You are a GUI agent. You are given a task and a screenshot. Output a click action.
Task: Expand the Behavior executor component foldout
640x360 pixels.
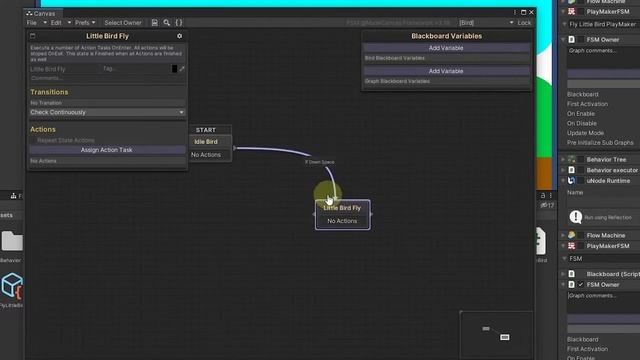[x=563, y=170]
